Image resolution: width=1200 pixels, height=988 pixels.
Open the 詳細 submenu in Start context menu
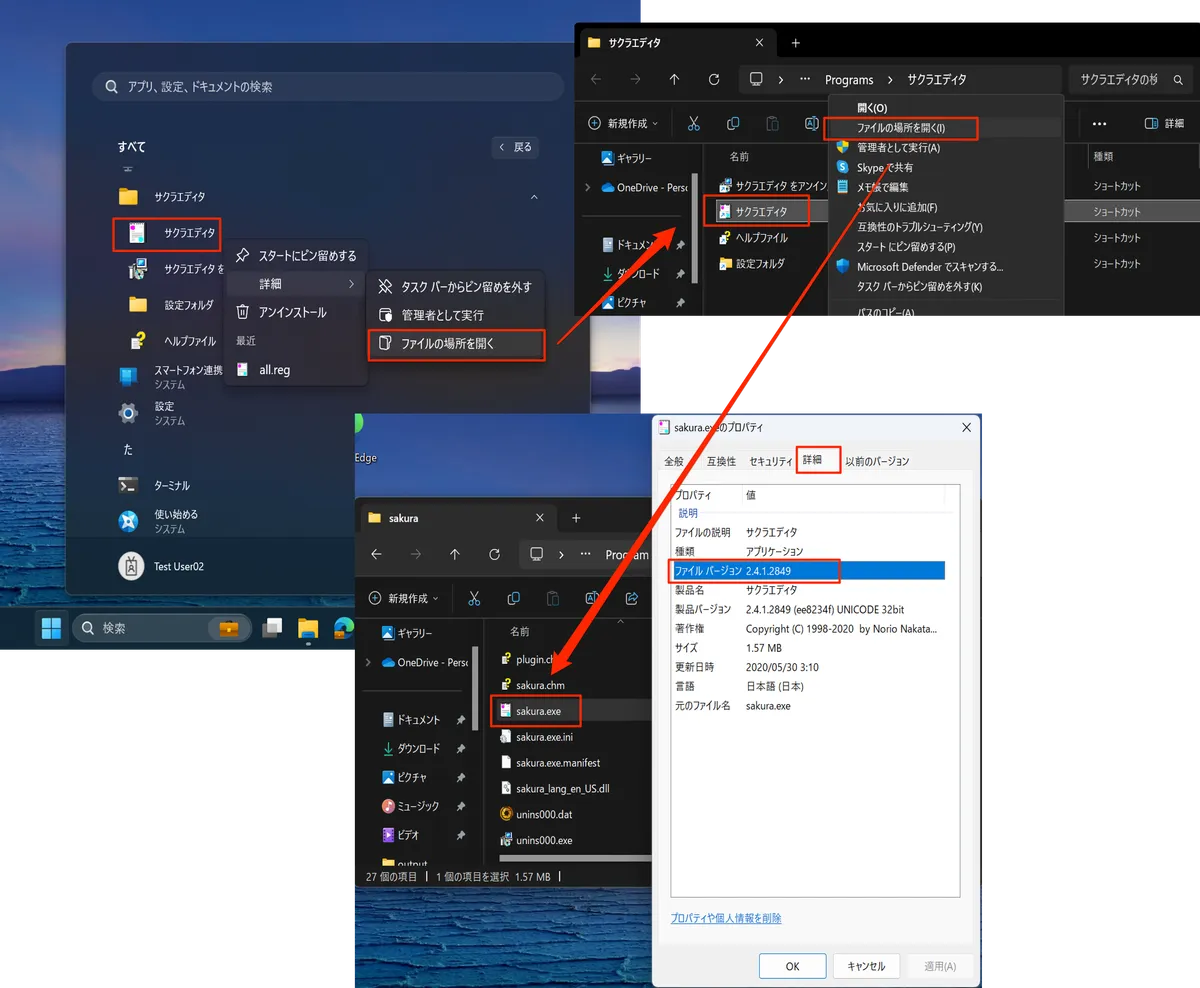295,284
